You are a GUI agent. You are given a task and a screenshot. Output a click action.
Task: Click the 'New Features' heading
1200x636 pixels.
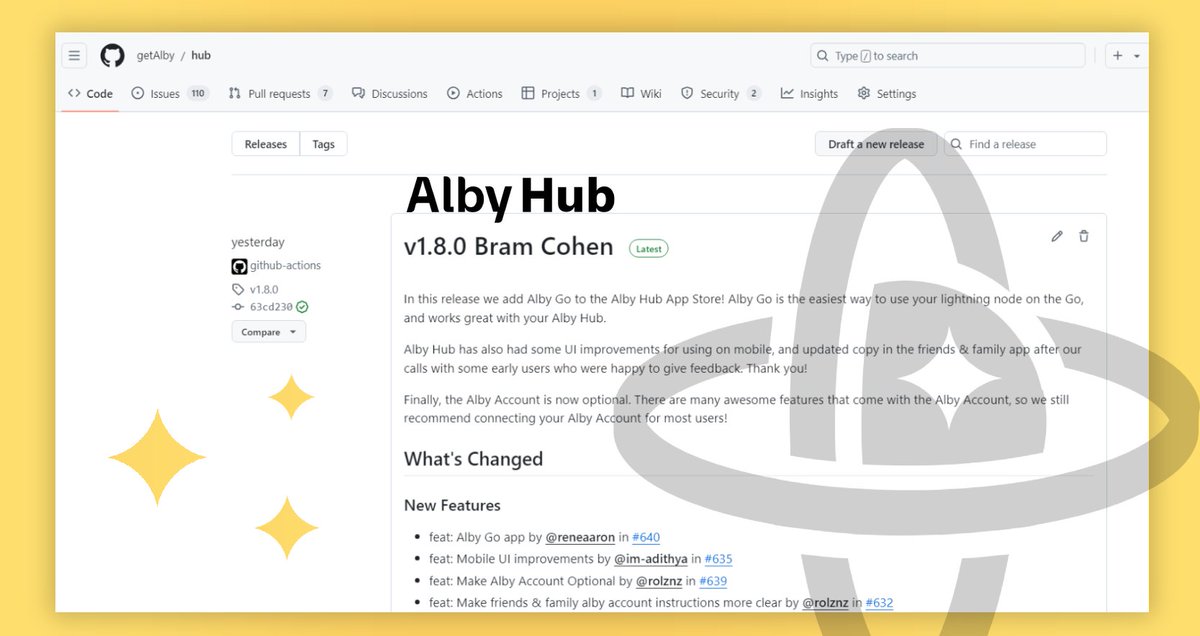click(452, 505)
